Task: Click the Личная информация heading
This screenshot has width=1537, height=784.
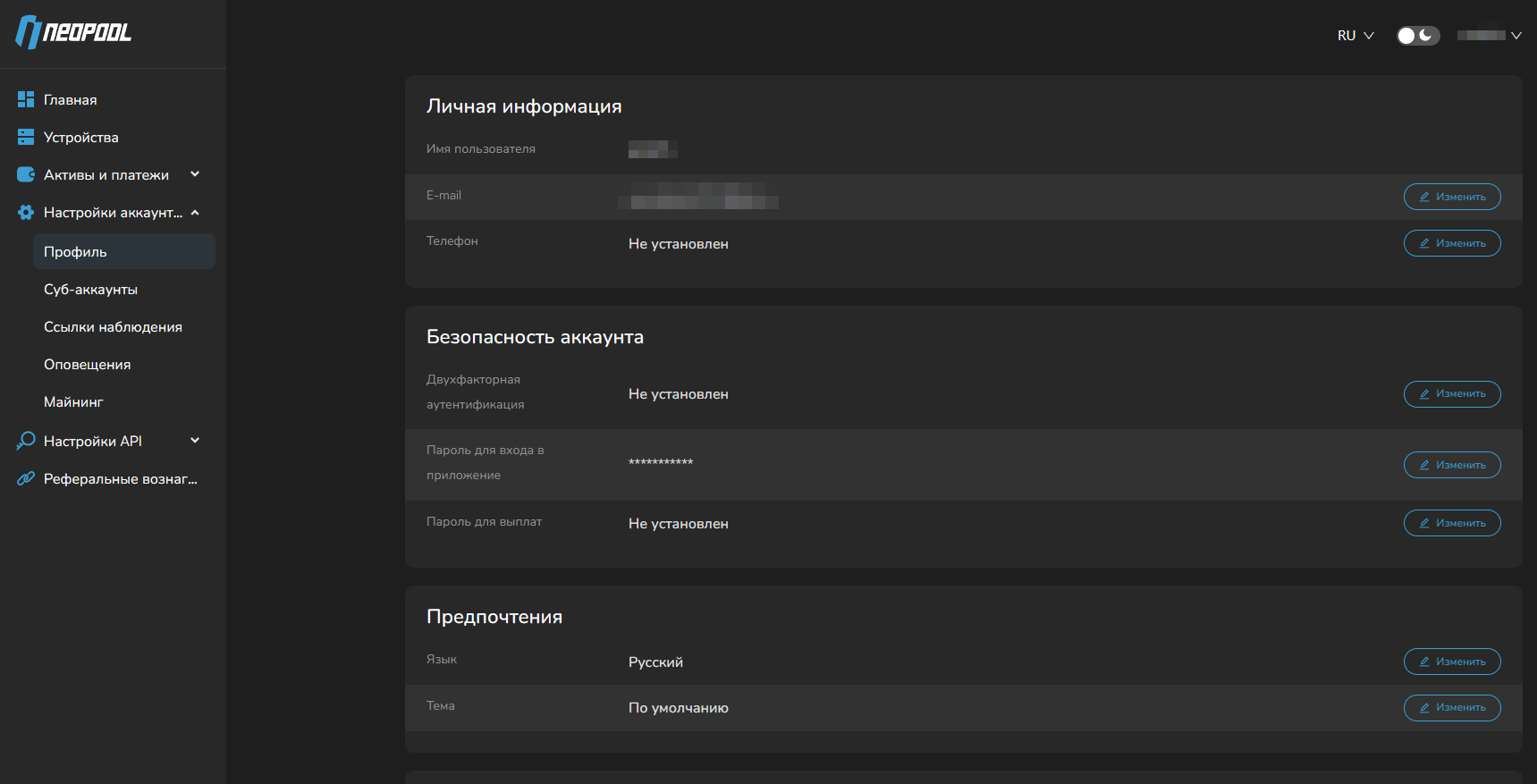Action: pyautogui.click(x=524, y=106)
